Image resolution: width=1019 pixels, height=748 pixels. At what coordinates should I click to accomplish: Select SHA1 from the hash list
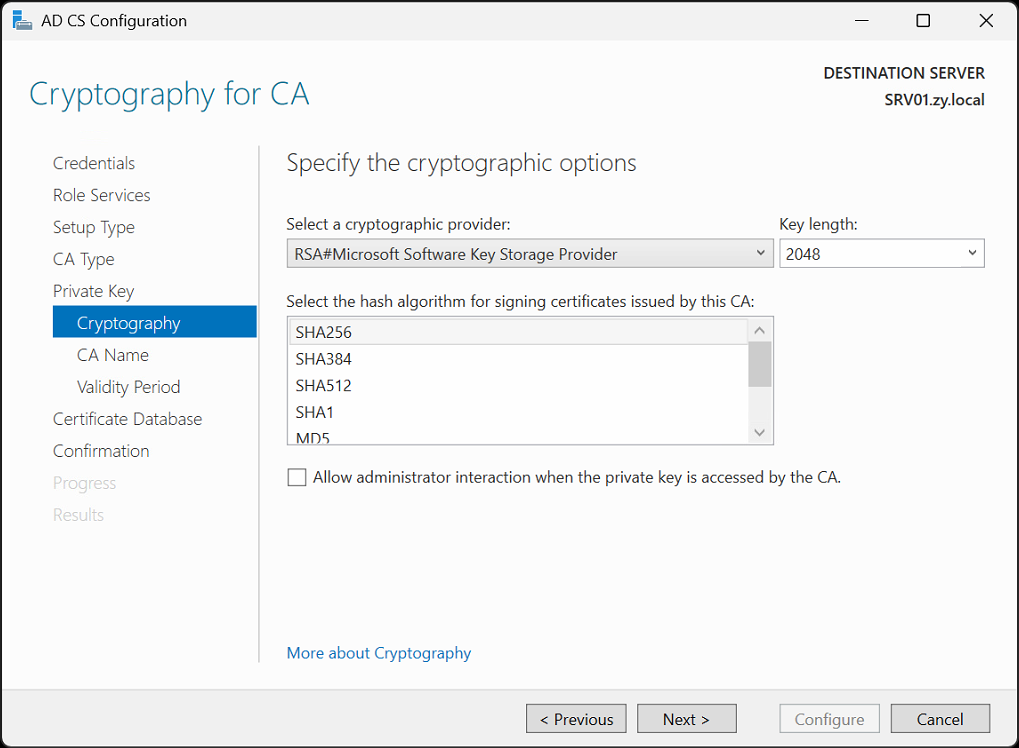tap(518, 412)
